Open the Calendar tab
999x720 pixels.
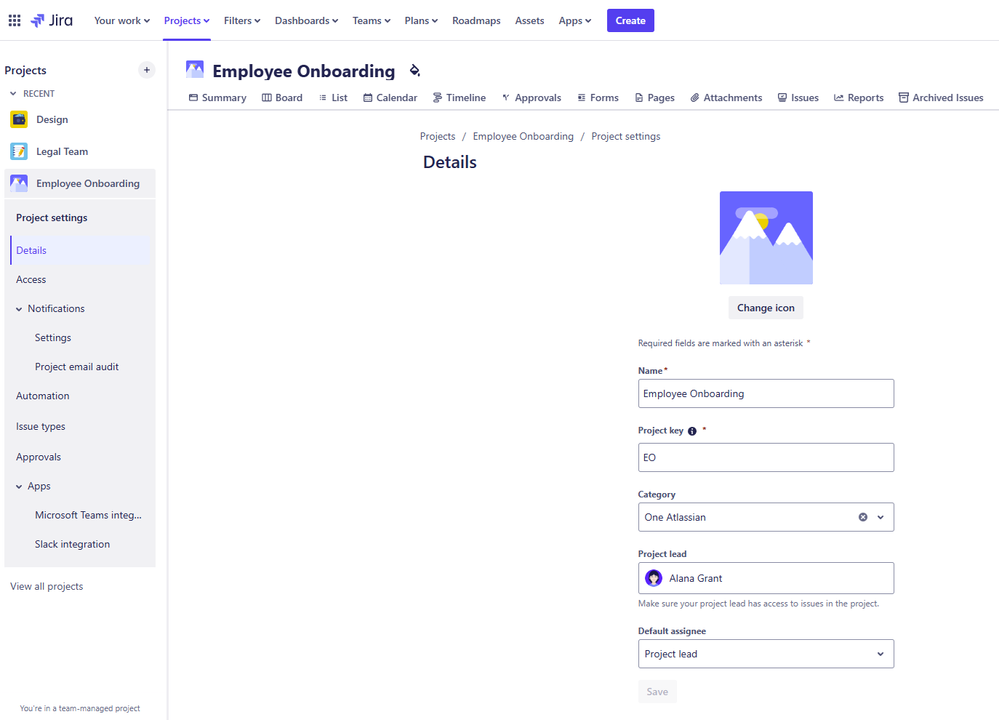coord(390,97)
